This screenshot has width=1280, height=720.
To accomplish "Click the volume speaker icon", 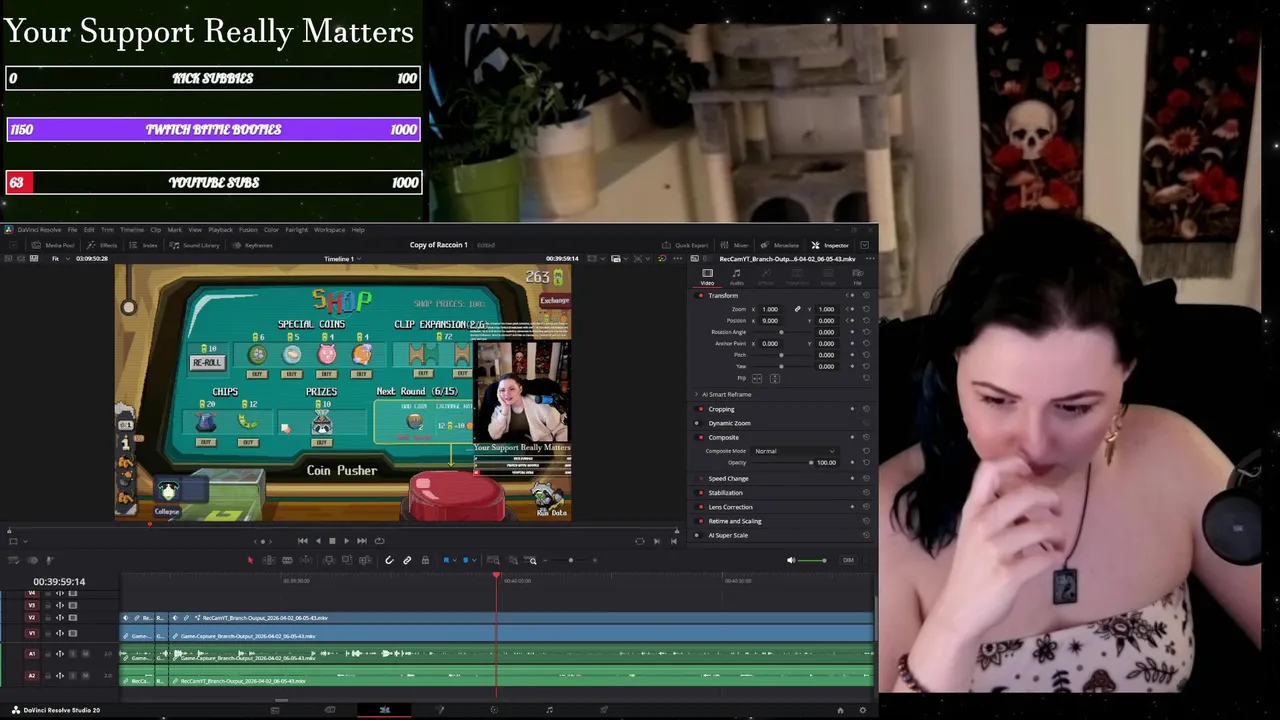I will point(791,560).
